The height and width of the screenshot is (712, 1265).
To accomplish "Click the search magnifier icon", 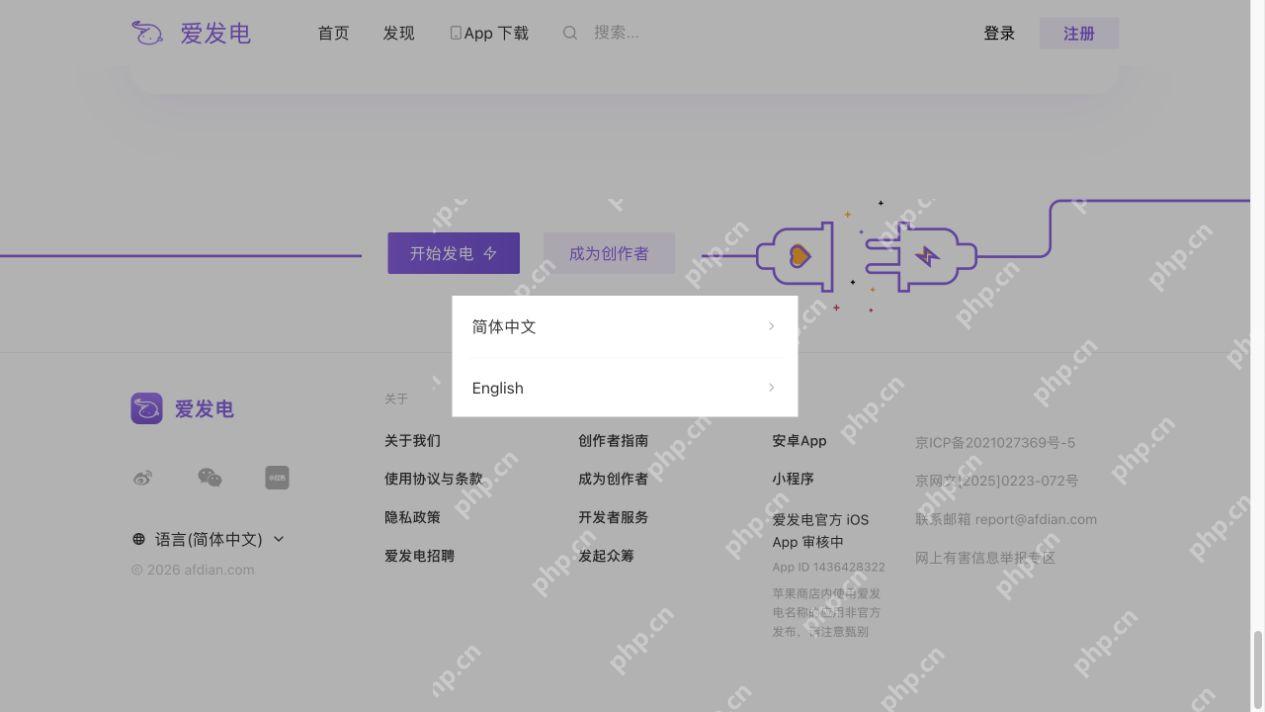I will click(570, 33).
